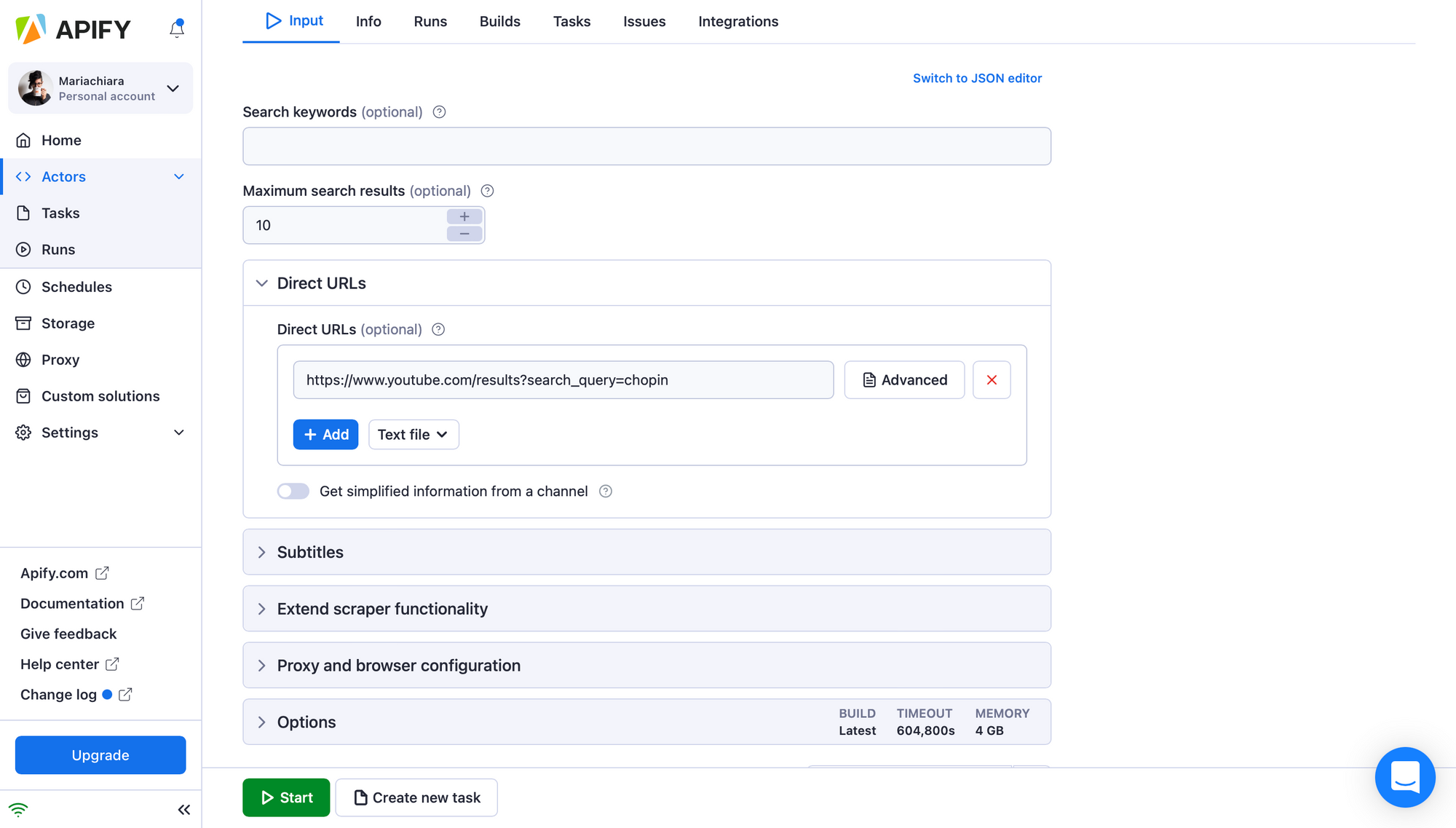Image resolution: width=1456 pixels, height=828 pixels.
Task: Open Custom solutions page
Action: coord(101,396)
